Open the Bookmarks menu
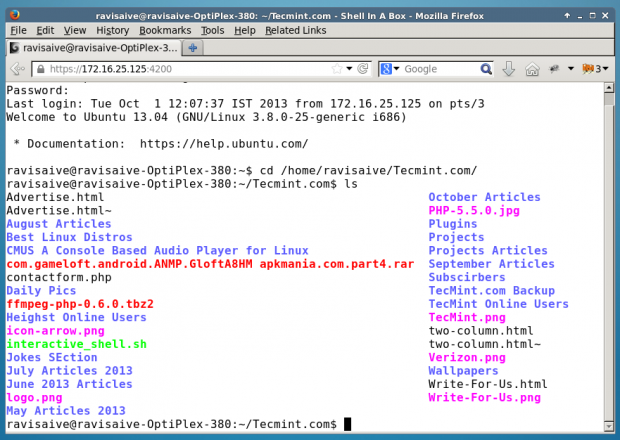This screenshot has width=620, height=440. (x=165, y=30)
